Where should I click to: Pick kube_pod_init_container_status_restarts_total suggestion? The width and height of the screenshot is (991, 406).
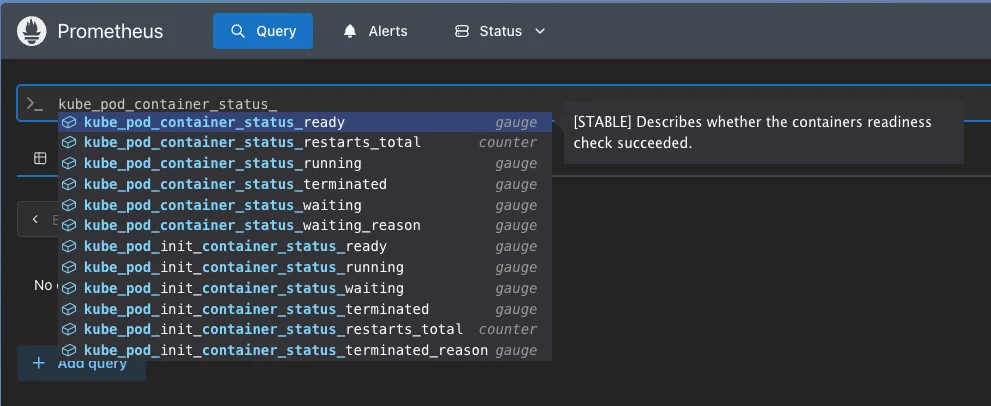click(305, 329)
